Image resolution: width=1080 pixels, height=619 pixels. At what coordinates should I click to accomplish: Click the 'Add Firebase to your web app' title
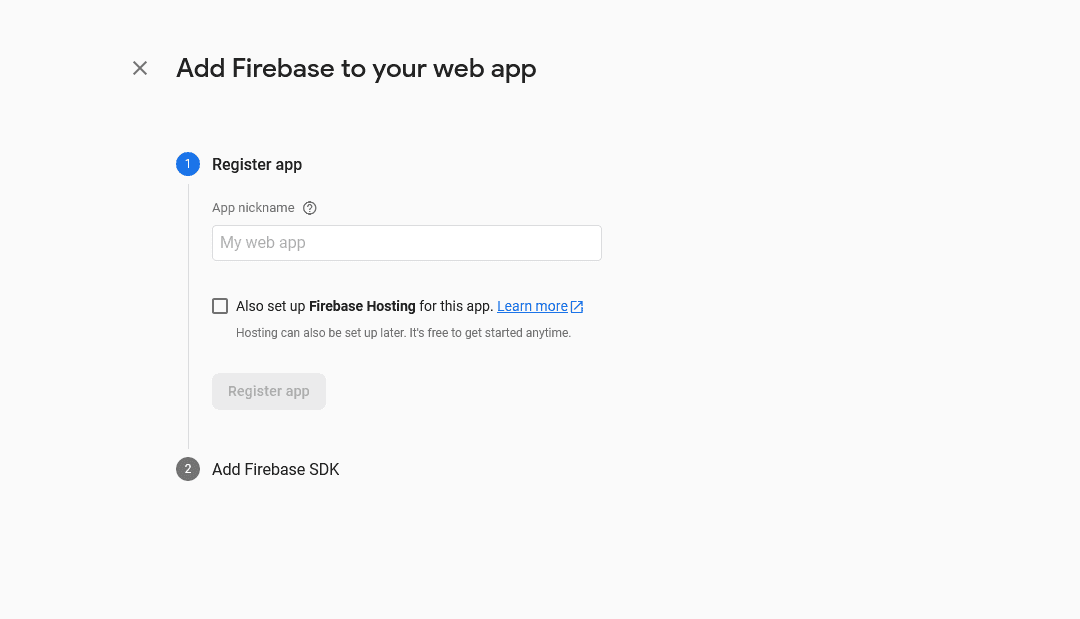(x=356, y=68)
